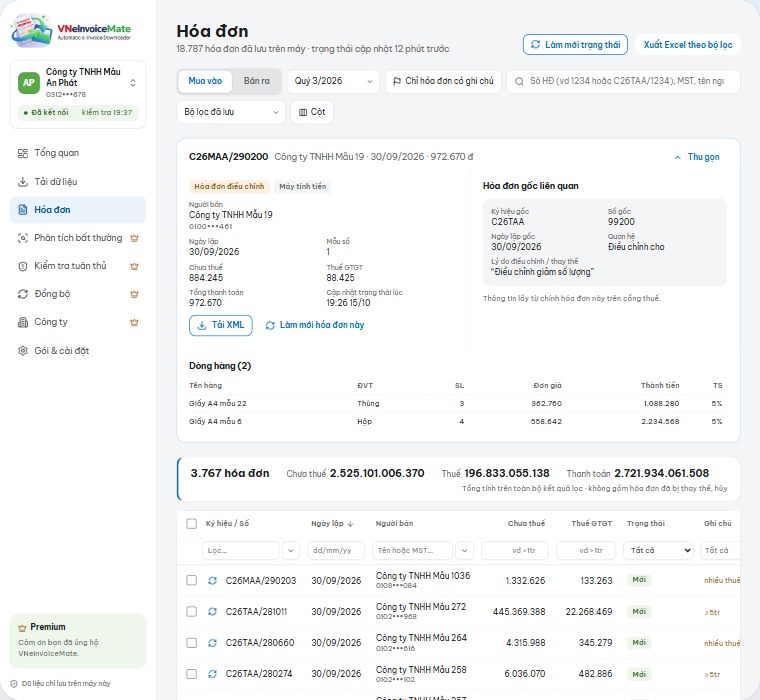Switch to the Mua vào tab

pos(205,81)
